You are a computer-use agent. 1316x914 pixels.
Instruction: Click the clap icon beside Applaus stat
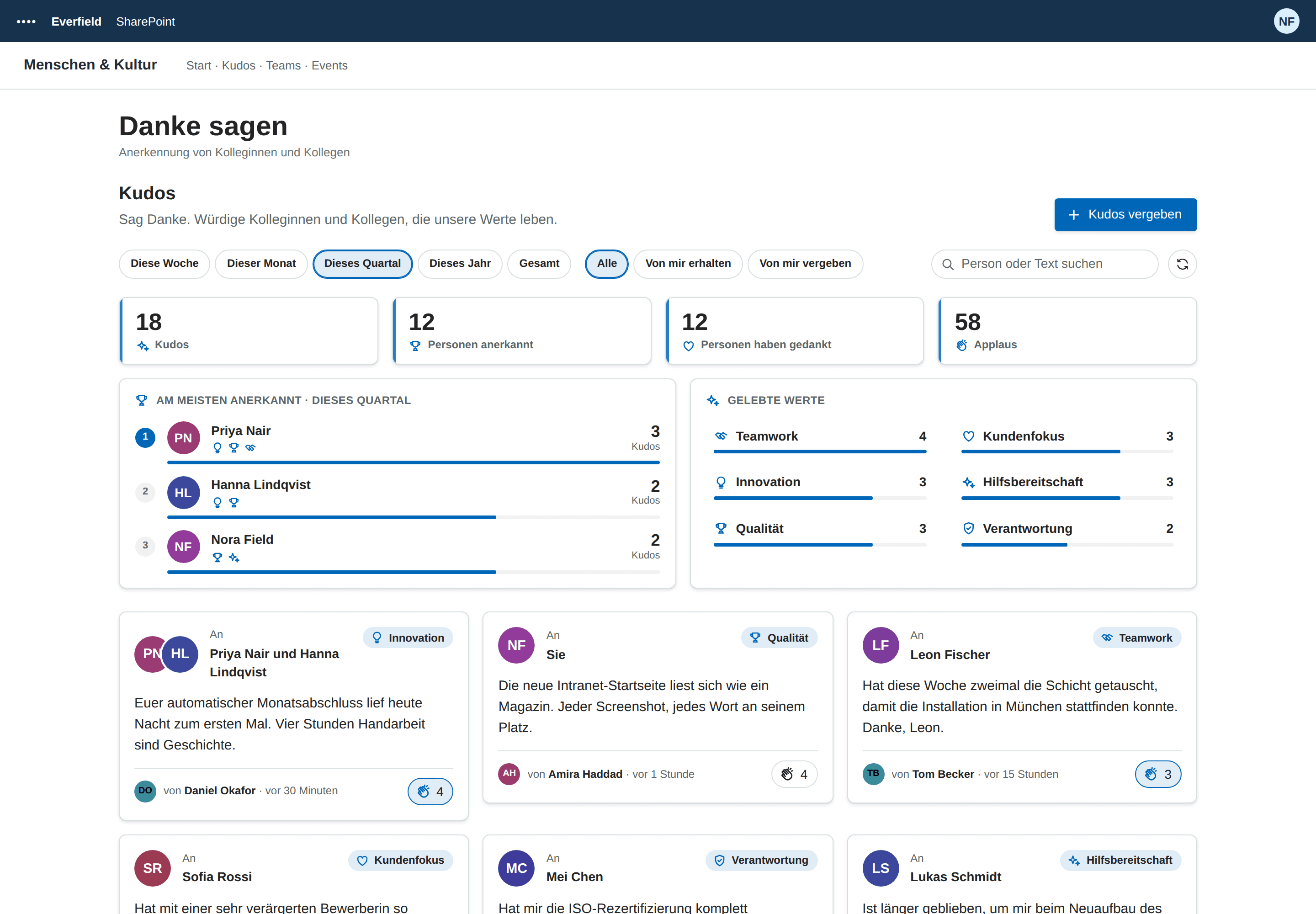click(961, 345)
